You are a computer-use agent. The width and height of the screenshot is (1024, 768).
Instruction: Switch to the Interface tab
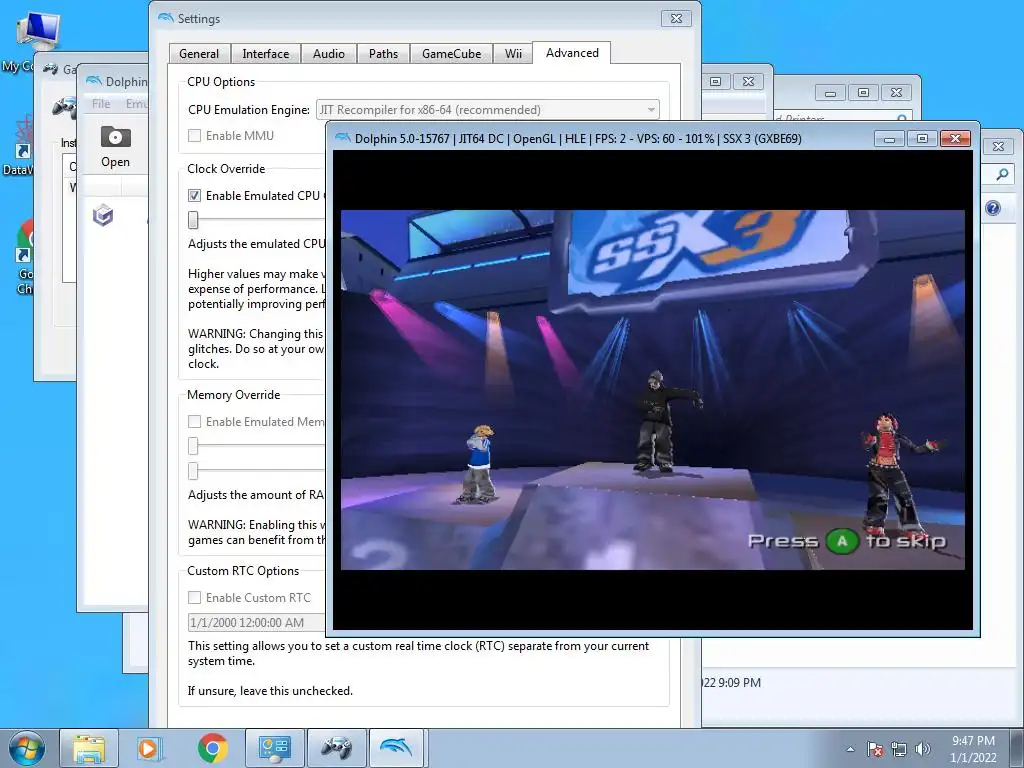265,54
